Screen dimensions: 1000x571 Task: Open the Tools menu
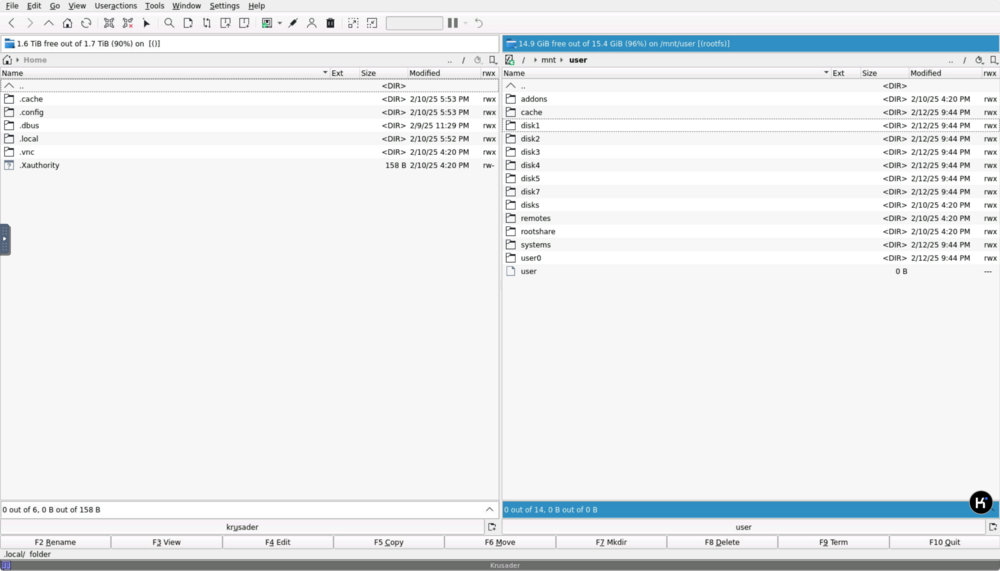point(154,6)
